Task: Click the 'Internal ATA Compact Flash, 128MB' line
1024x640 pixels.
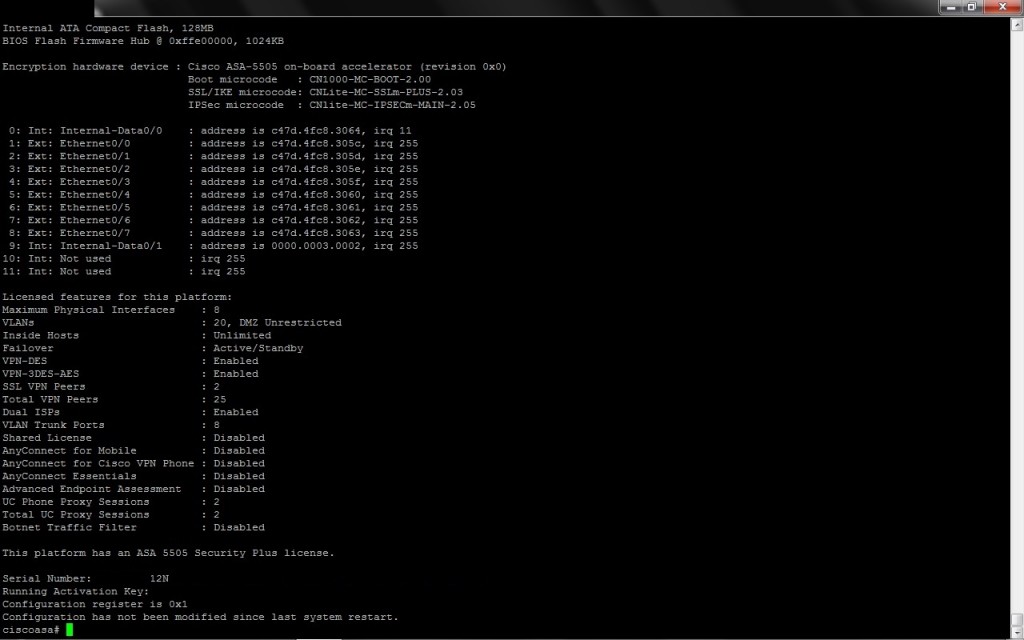Action: click(108, 28)
